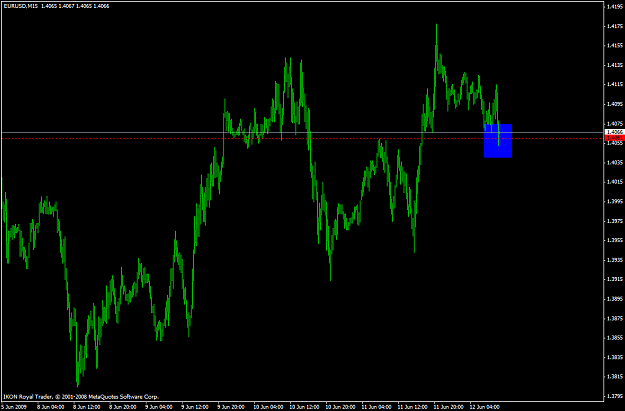625x411 pixels.
Task: Click the 1.4135 price scale label
Action: point(615,65)
